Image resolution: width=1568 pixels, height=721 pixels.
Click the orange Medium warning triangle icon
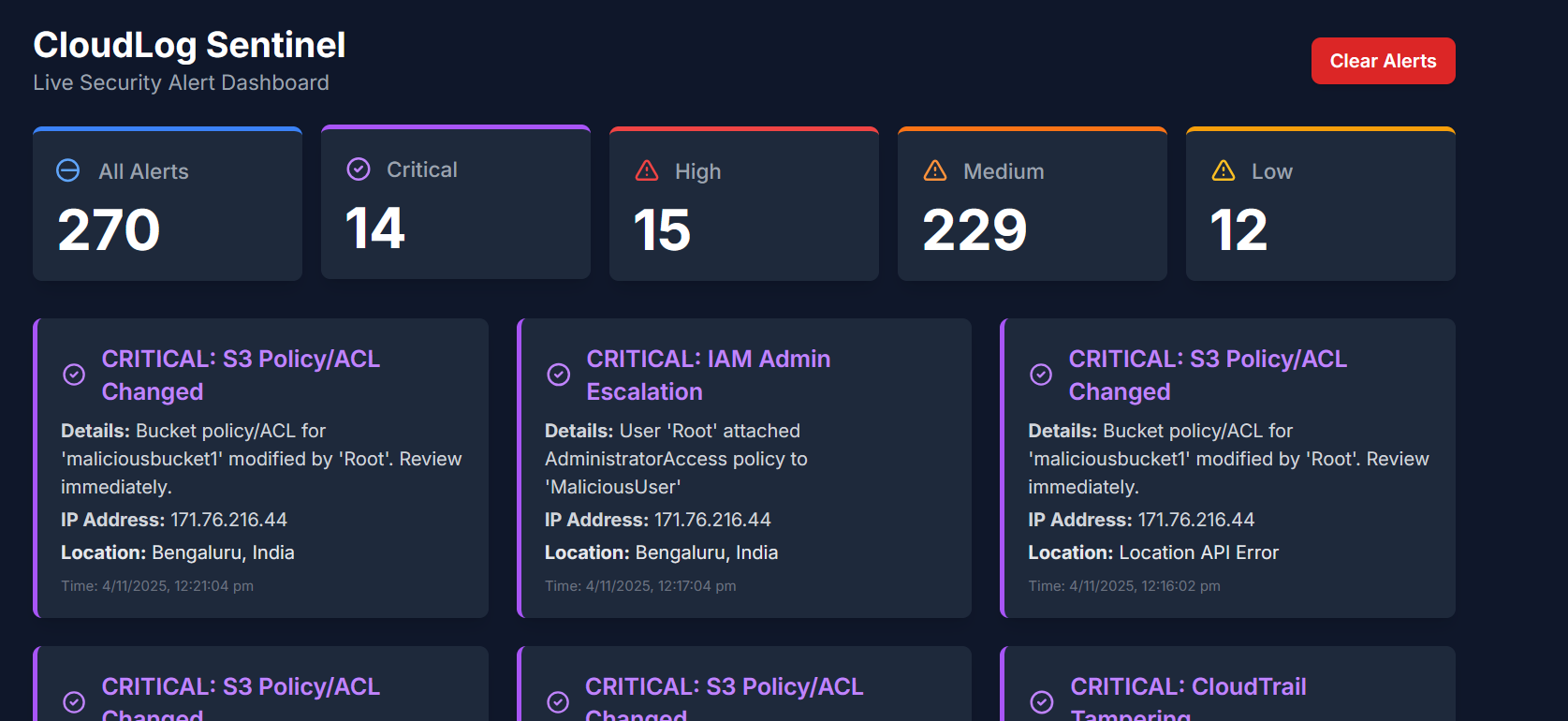pos(935,170)
